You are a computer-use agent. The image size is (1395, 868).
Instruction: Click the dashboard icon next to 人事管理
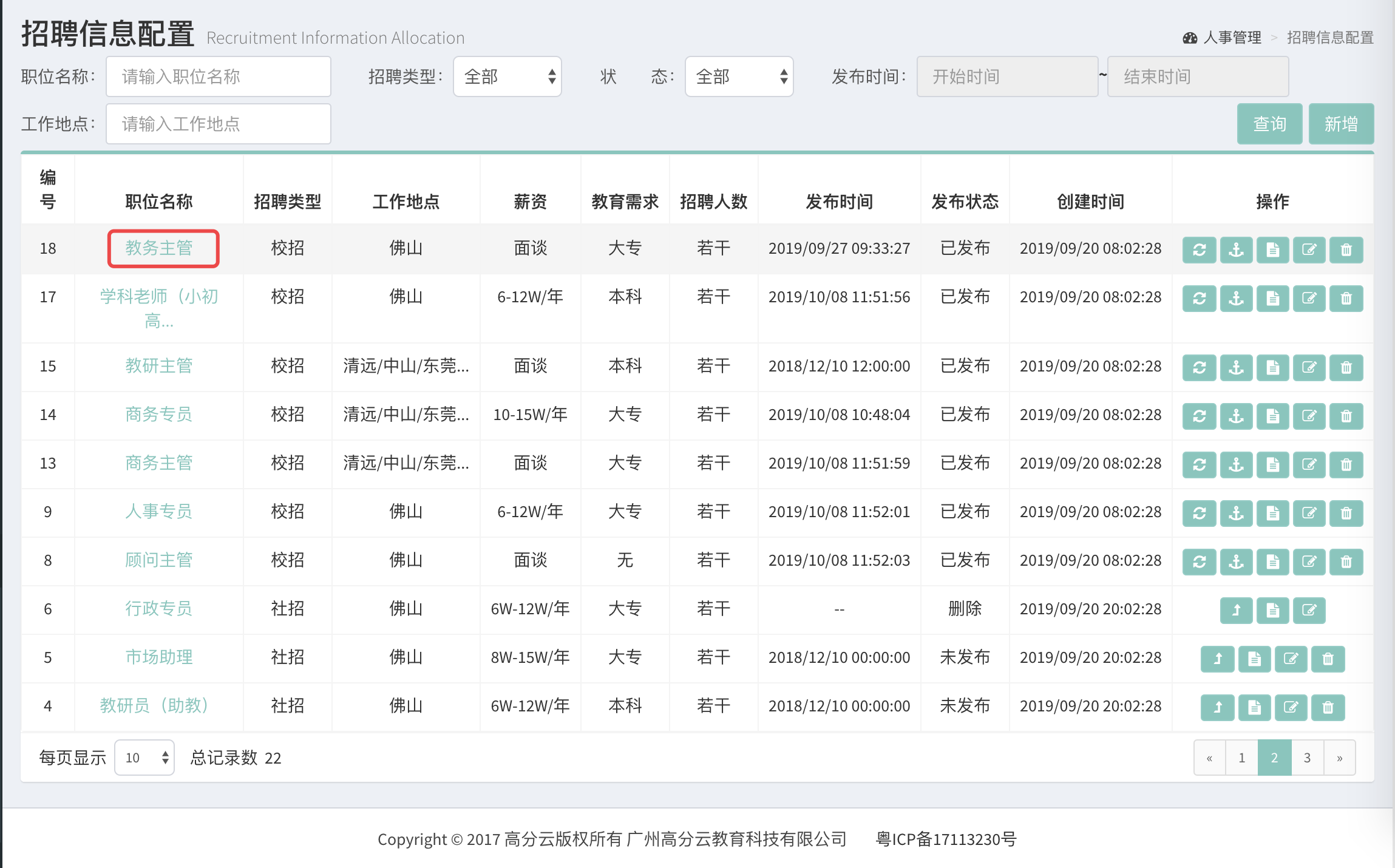(1190, 38)
